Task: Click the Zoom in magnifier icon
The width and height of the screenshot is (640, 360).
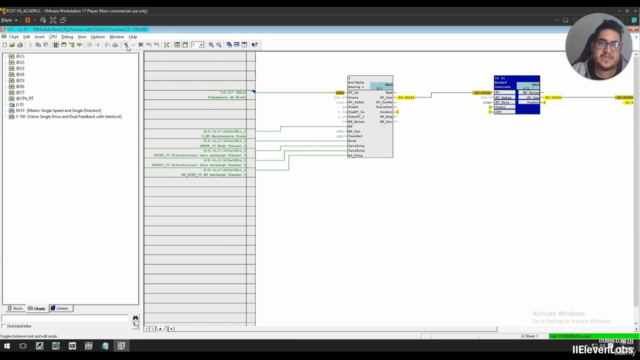Action: (x=211, y=45)
